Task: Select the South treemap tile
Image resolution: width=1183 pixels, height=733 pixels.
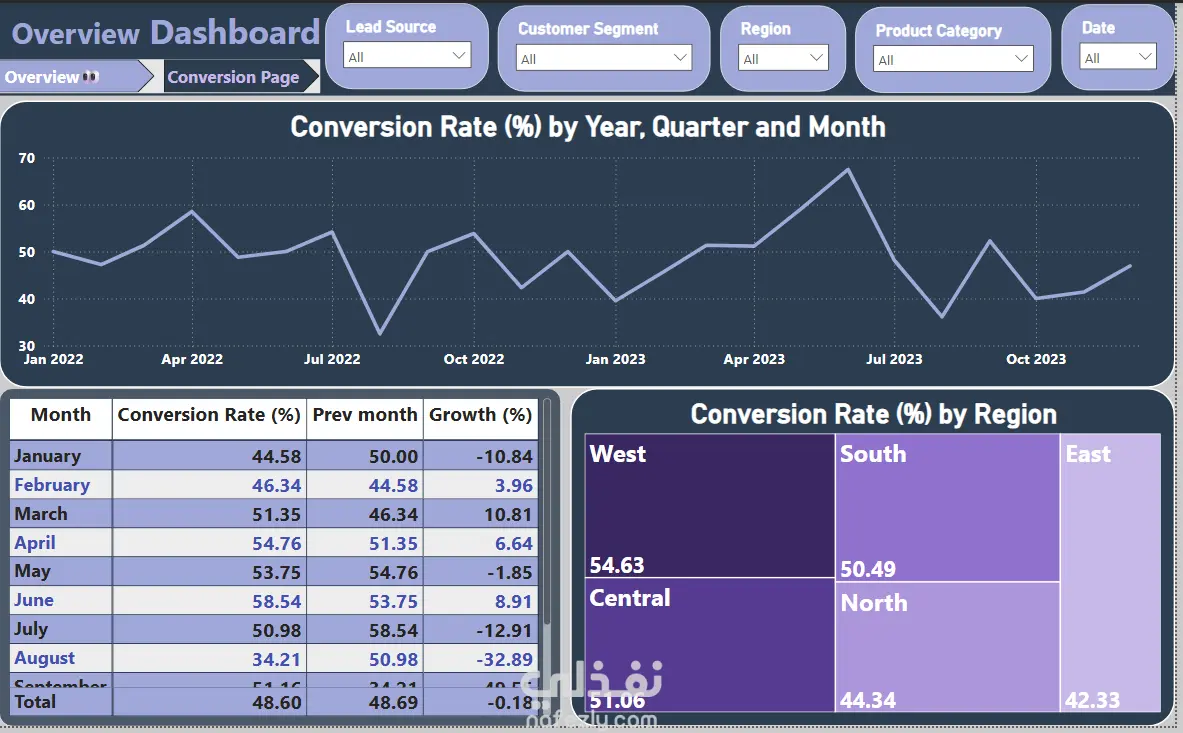Action: [948, 507]
